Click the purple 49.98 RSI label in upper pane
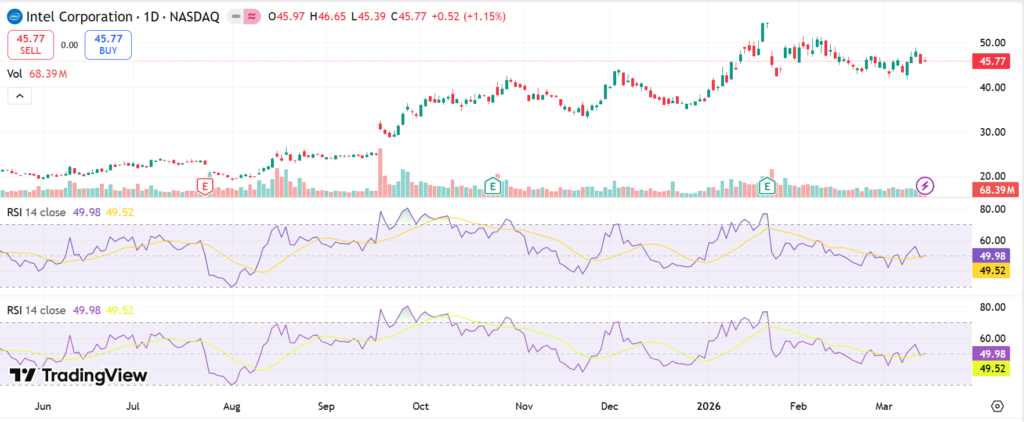 click(992, 256)
